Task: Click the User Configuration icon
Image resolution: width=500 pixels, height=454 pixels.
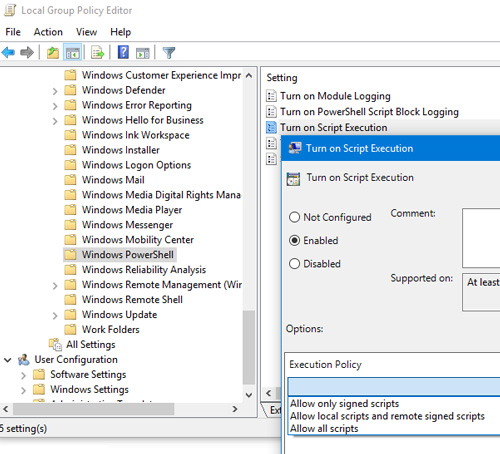Action: pyautogui.click(x=24, y=360)
